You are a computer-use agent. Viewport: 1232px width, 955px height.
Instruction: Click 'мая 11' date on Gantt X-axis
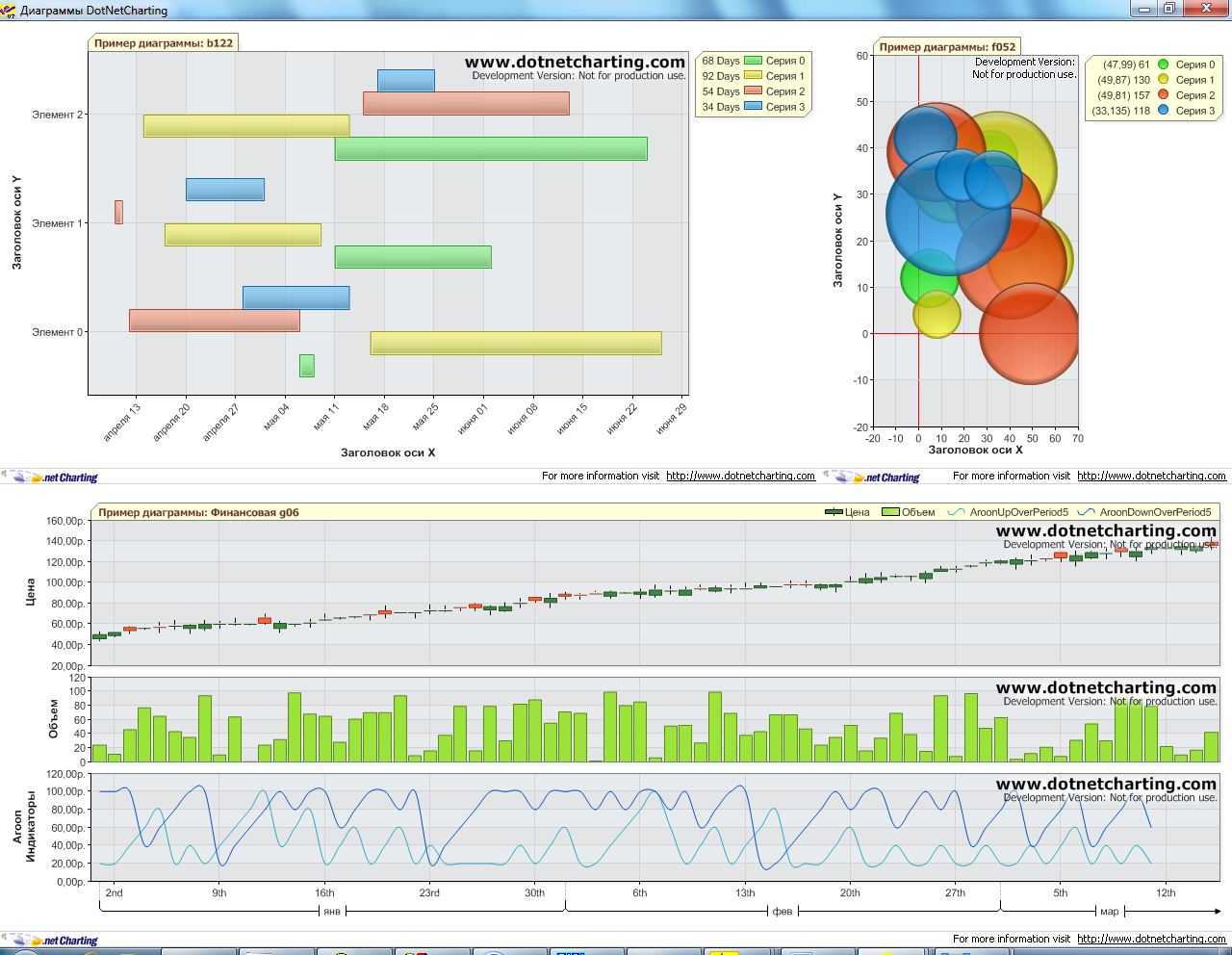325,417
